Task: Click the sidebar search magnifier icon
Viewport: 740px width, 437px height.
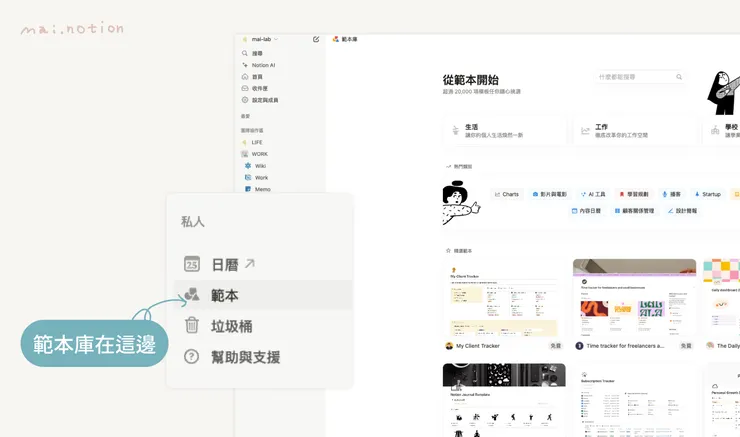Action: pyautogui.click(x=244, y=53)
